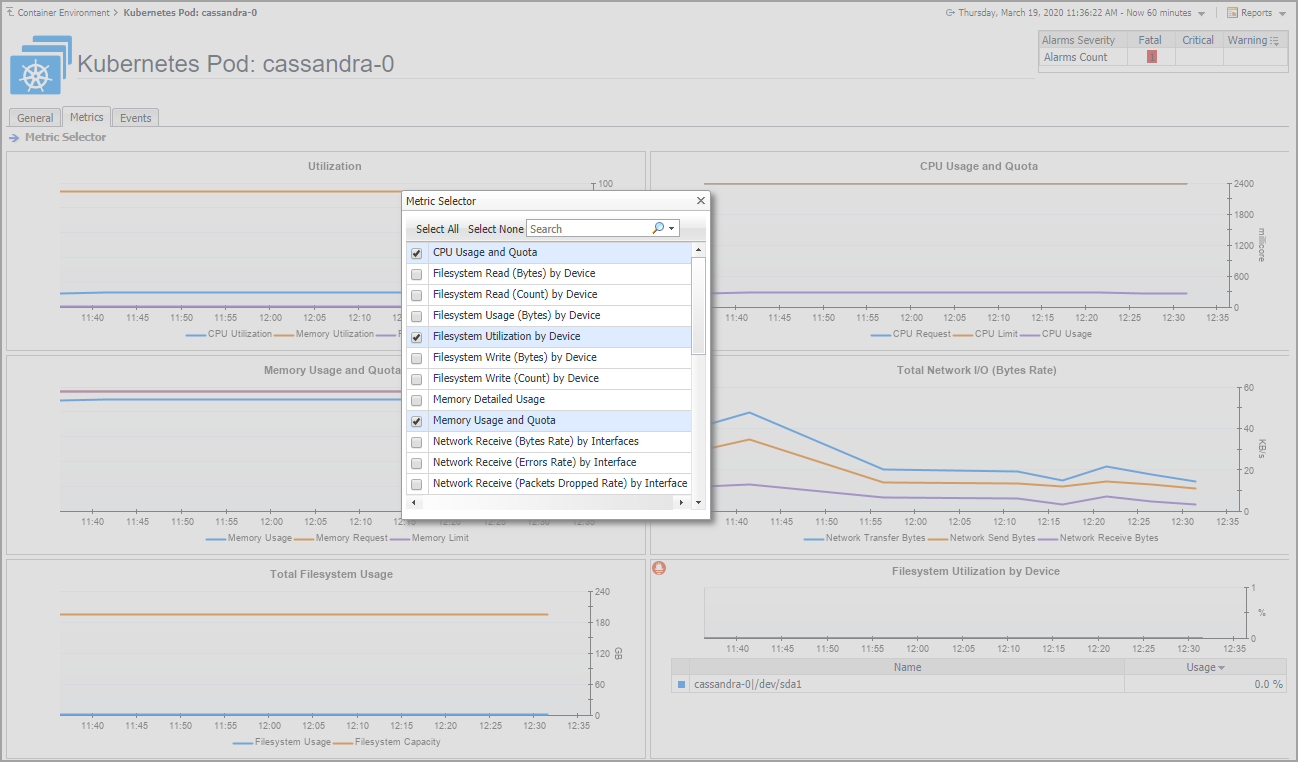Switch to the Metrics tab

pos(87,117)
